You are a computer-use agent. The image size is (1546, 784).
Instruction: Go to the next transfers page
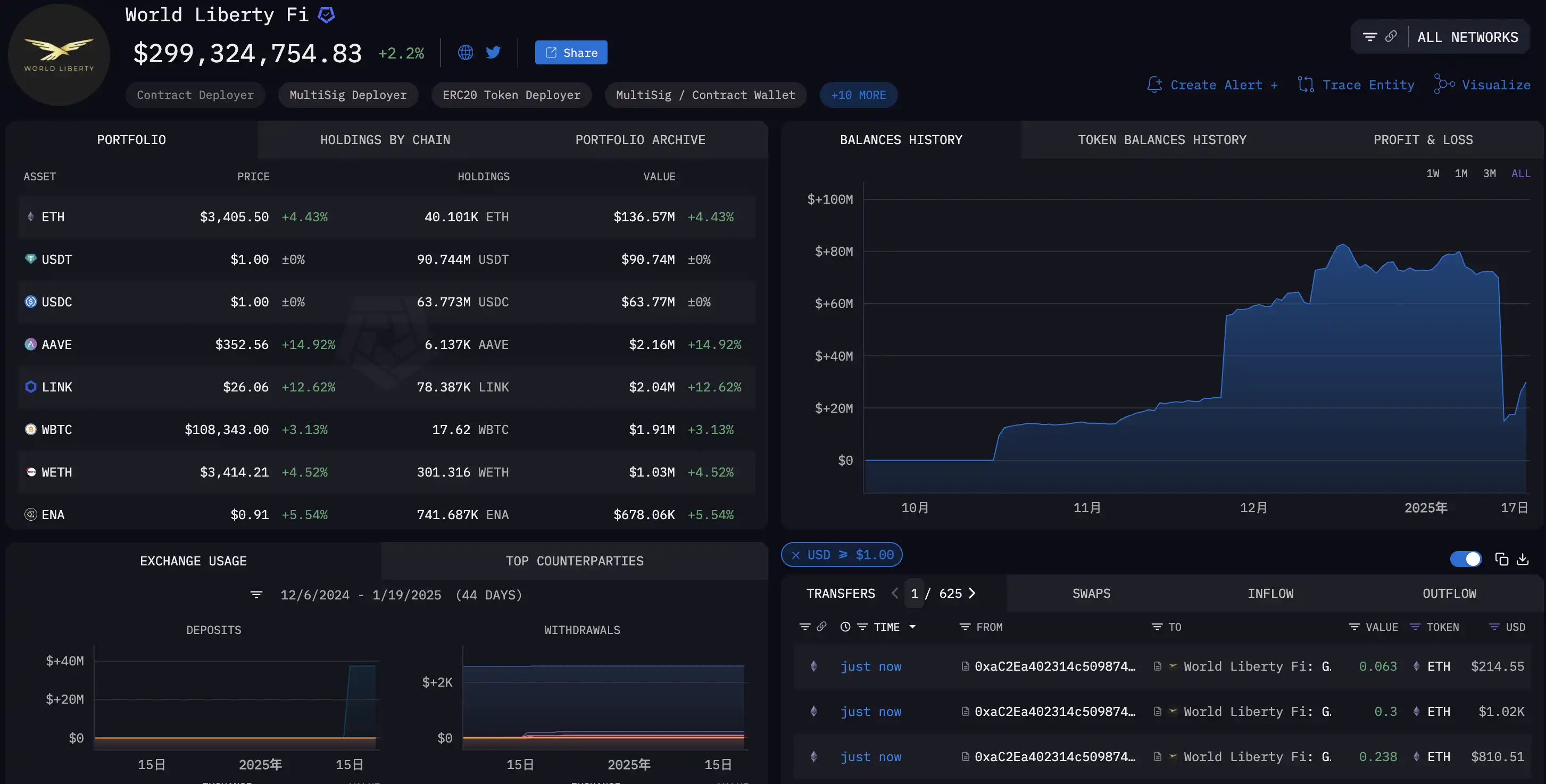973,593
